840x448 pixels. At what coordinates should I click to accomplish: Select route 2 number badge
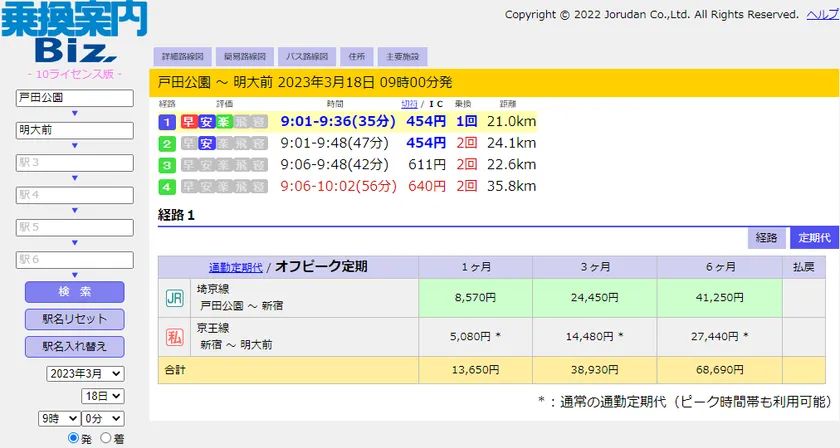167,143
